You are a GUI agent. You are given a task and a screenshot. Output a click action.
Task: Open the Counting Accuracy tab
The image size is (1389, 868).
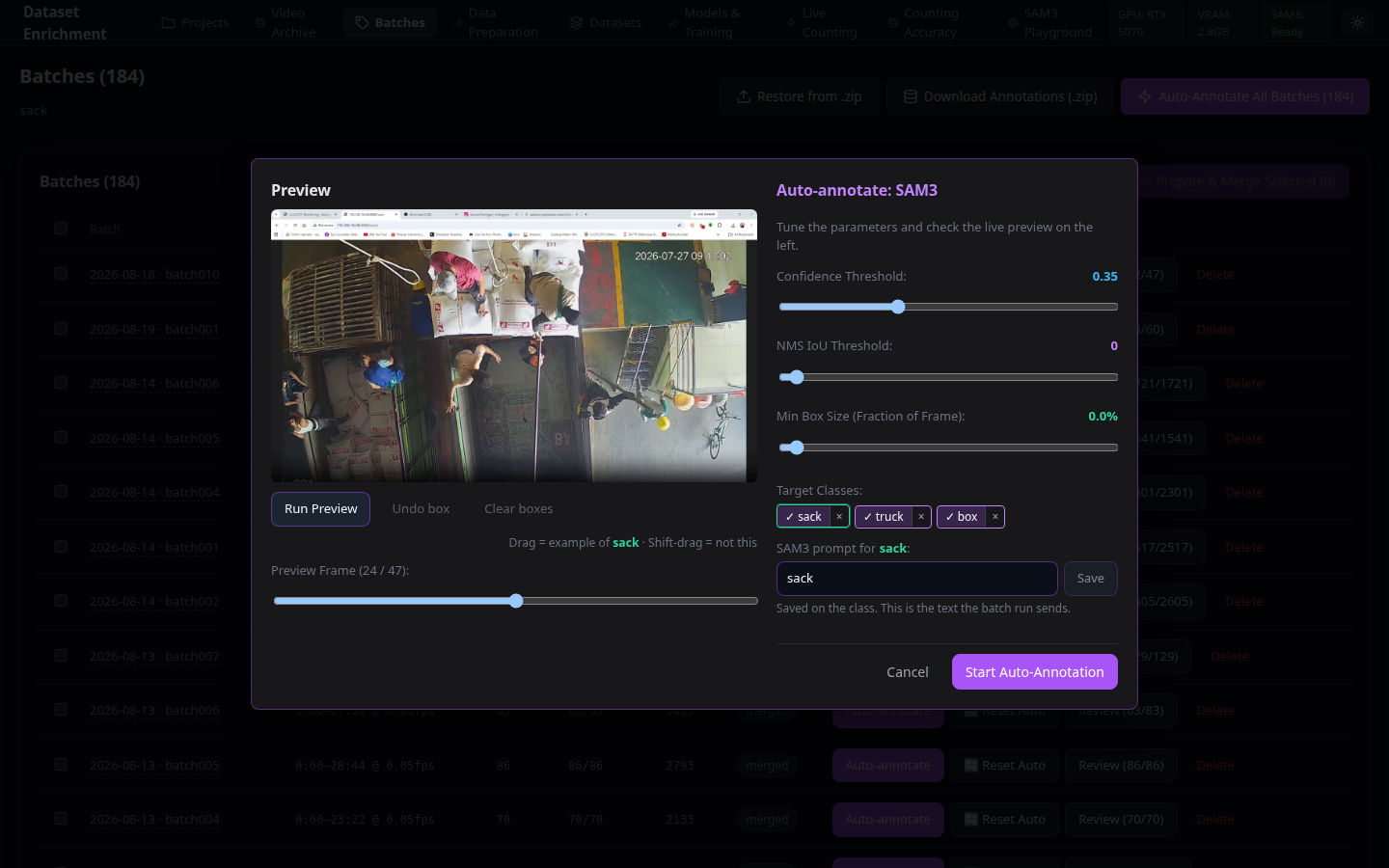(922, 22)
